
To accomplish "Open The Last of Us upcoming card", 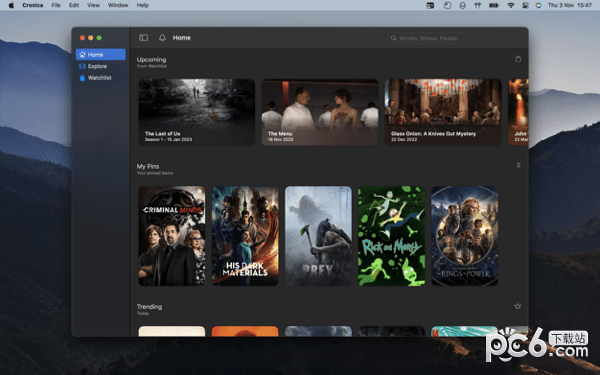I will click(197, 112).
